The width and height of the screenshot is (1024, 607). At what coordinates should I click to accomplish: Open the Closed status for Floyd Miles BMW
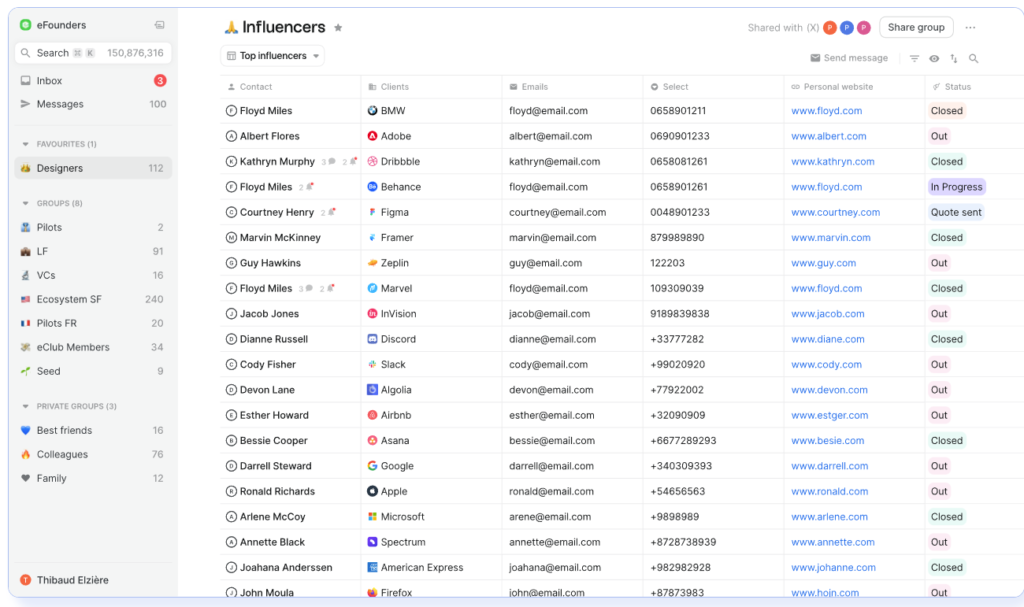(x=946, y=110)
